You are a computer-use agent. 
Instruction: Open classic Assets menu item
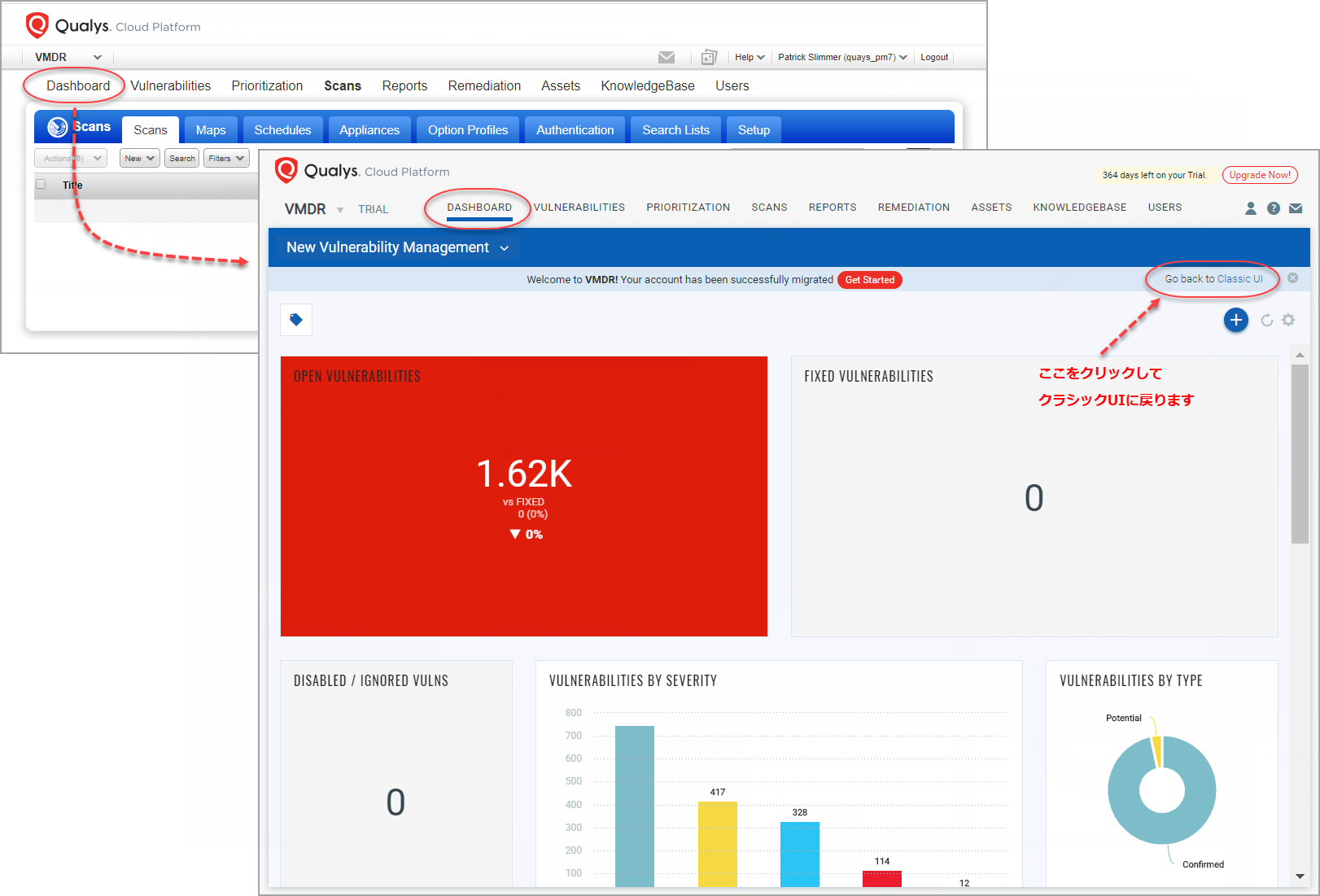(561, 85)
